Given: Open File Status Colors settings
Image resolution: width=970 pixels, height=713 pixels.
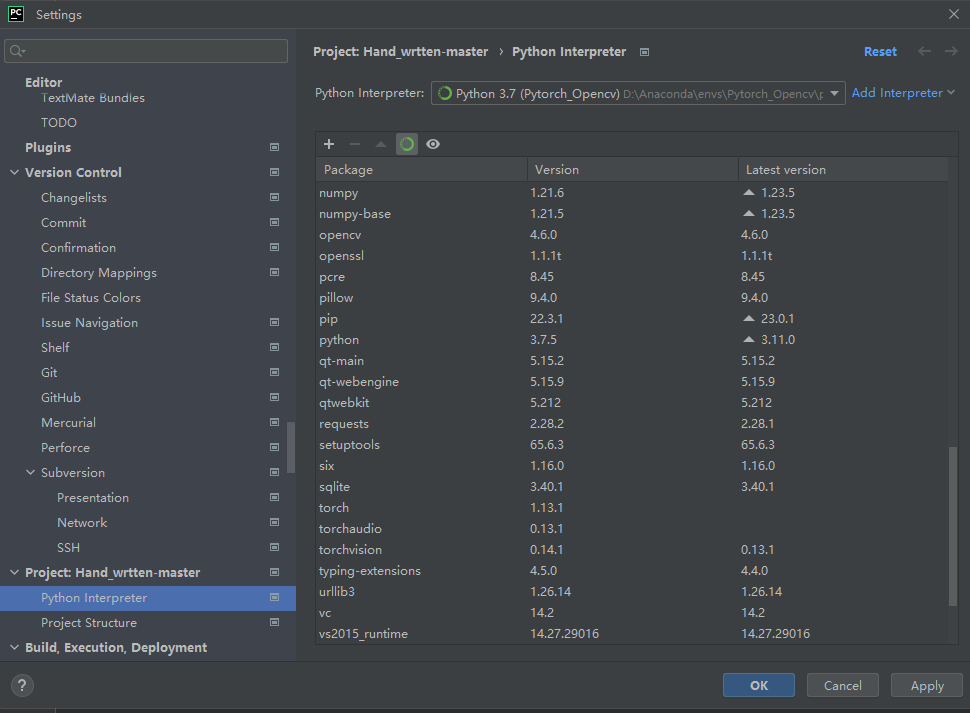Looking at the screenshot, I should point(91,297).
